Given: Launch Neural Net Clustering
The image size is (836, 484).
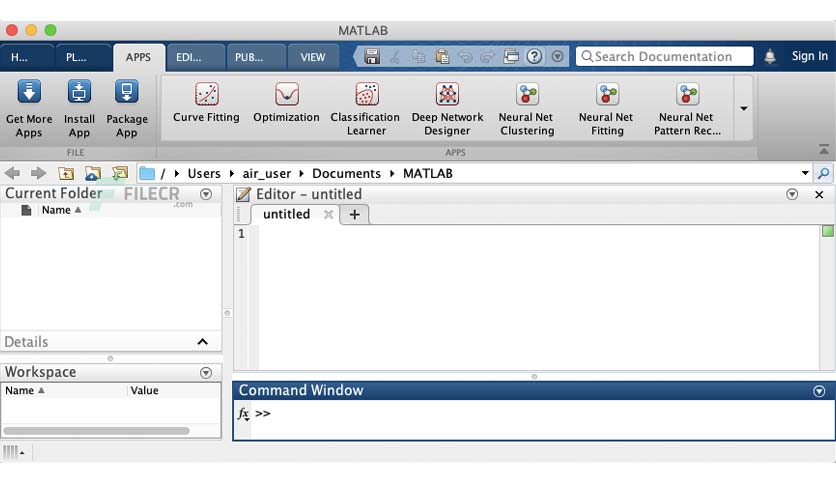Looking at the screenshot, I should (x=527, y=109).
